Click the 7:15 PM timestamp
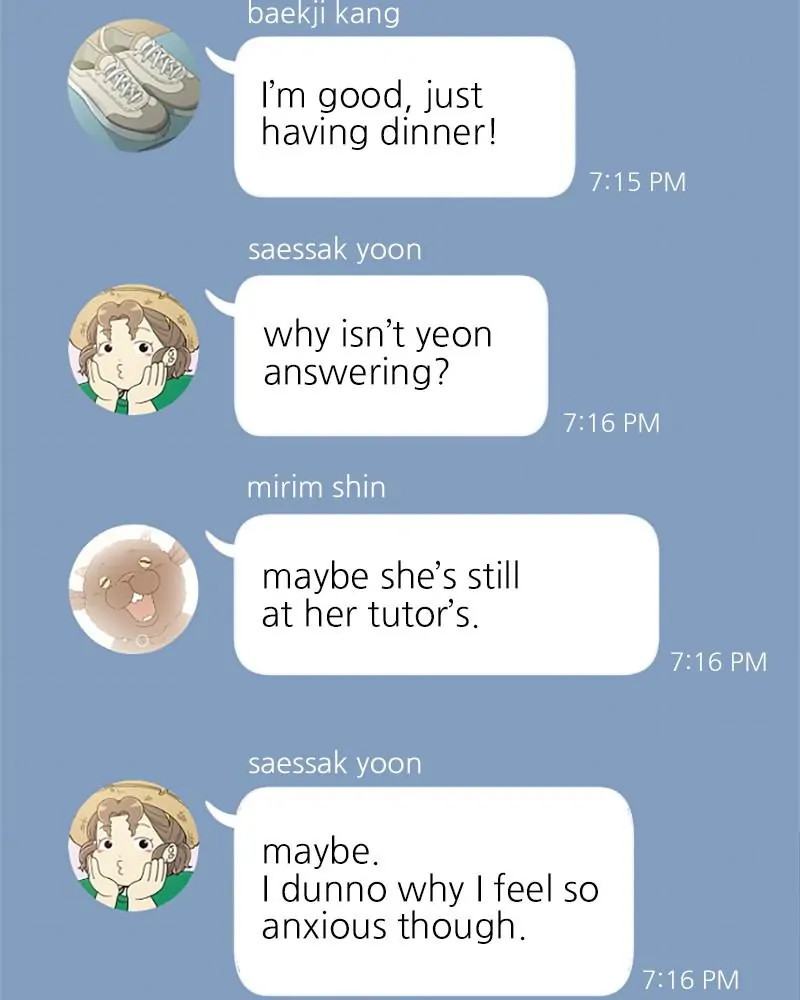This screenshot has width=800, height=1000. pos(638,182)
